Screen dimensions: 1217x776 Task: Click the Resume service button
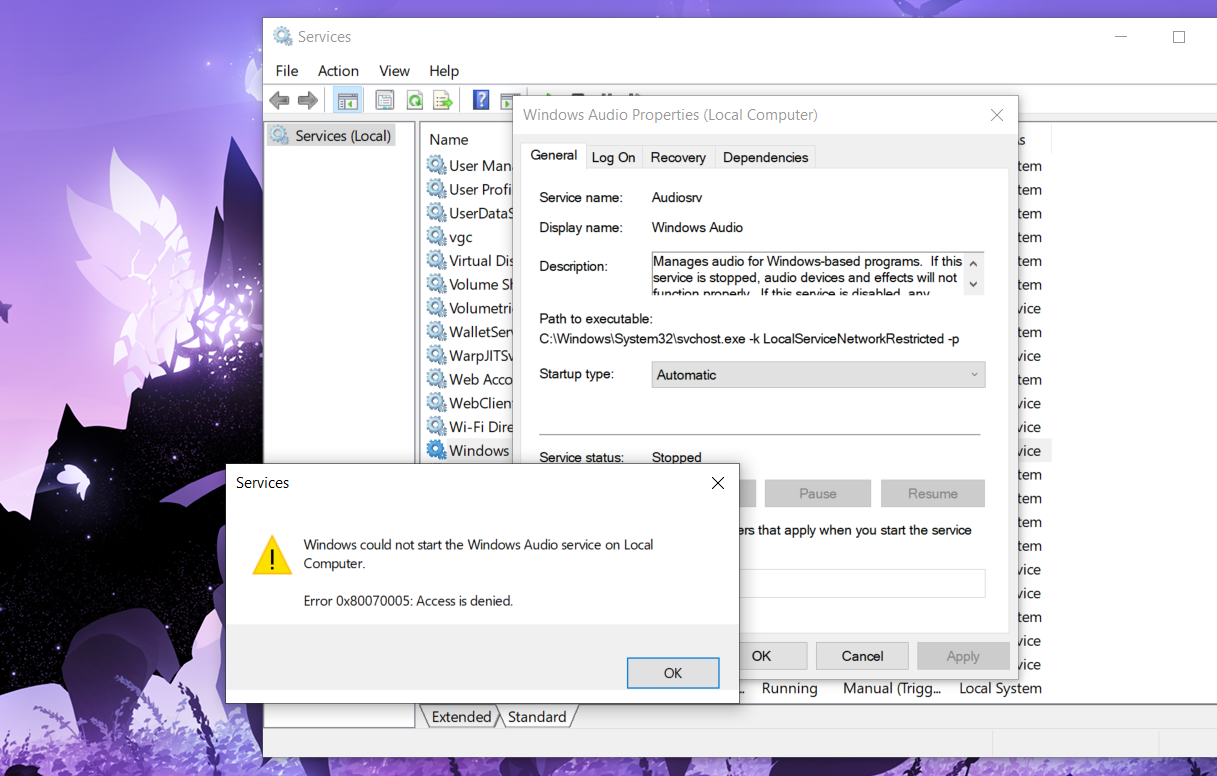[932, 493]
